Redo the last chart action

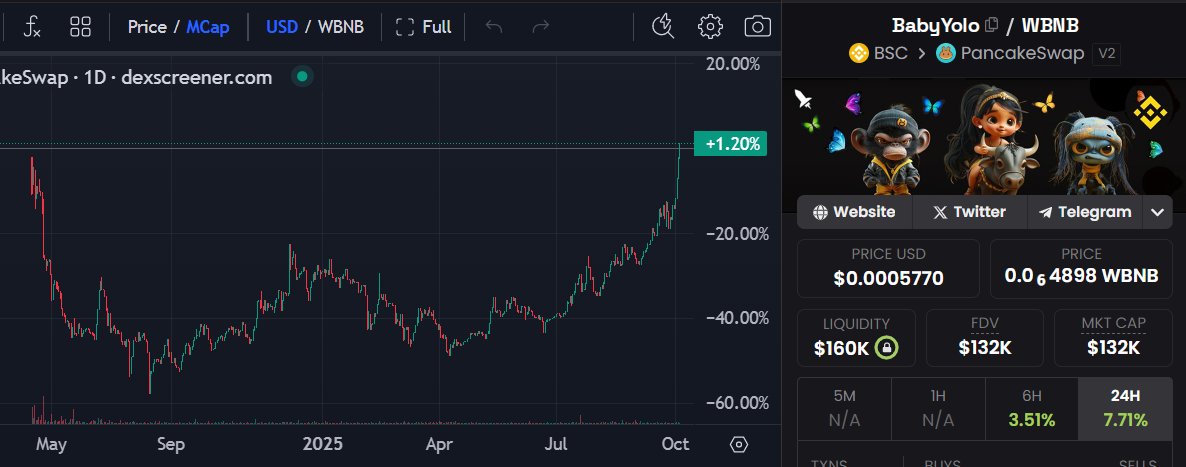click(x=540, y=27)
